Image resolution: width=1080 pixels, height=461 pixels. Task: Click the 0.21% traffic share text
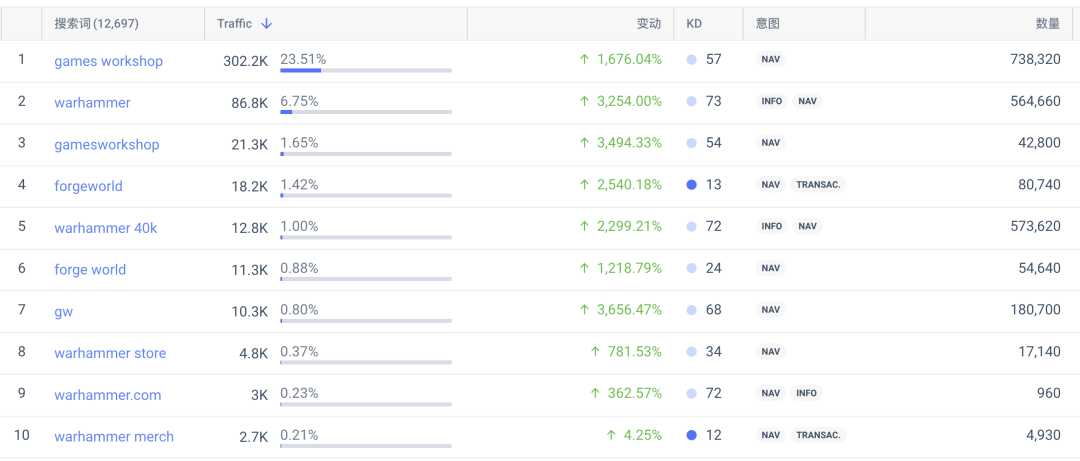299,435
